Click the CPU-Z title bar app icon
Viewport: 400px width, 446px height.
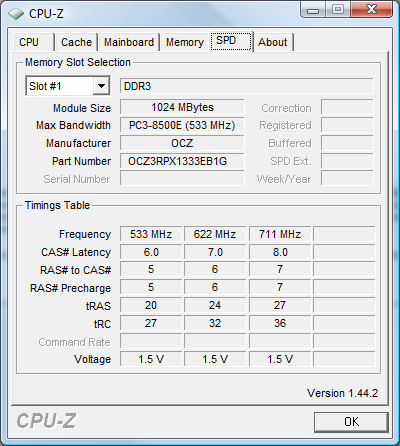(x=16, y=14)
